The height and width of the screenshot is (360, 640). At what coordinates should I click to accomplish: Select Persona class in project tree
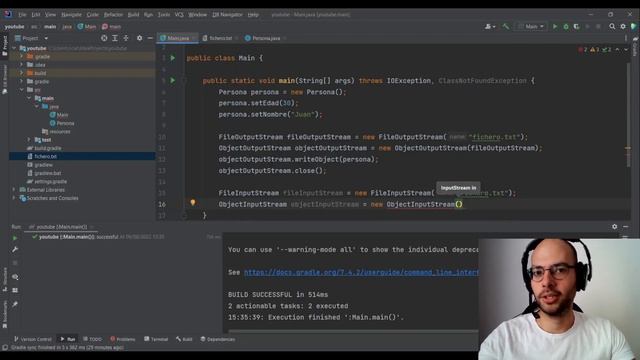click(x=62, y=123)
